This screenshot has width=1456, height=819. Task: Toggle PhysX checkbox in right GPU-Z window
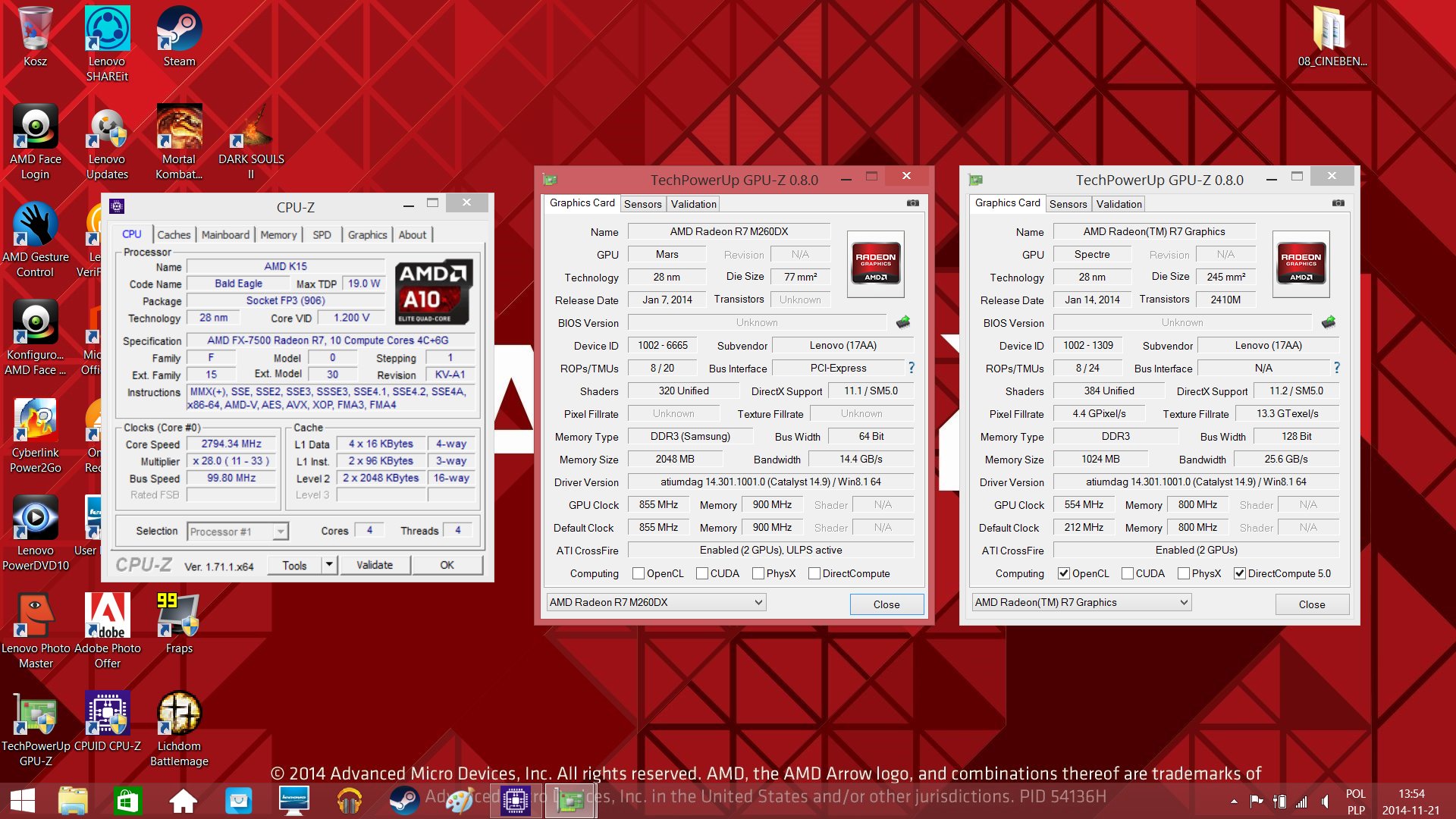pos(1183,573)
